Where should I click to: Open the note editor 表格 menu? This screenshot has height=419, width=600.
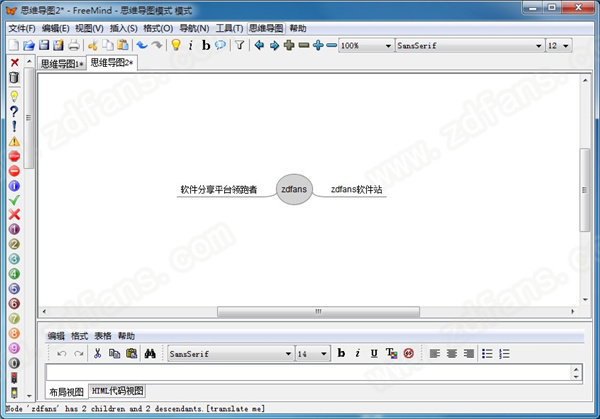click(103, 336)
